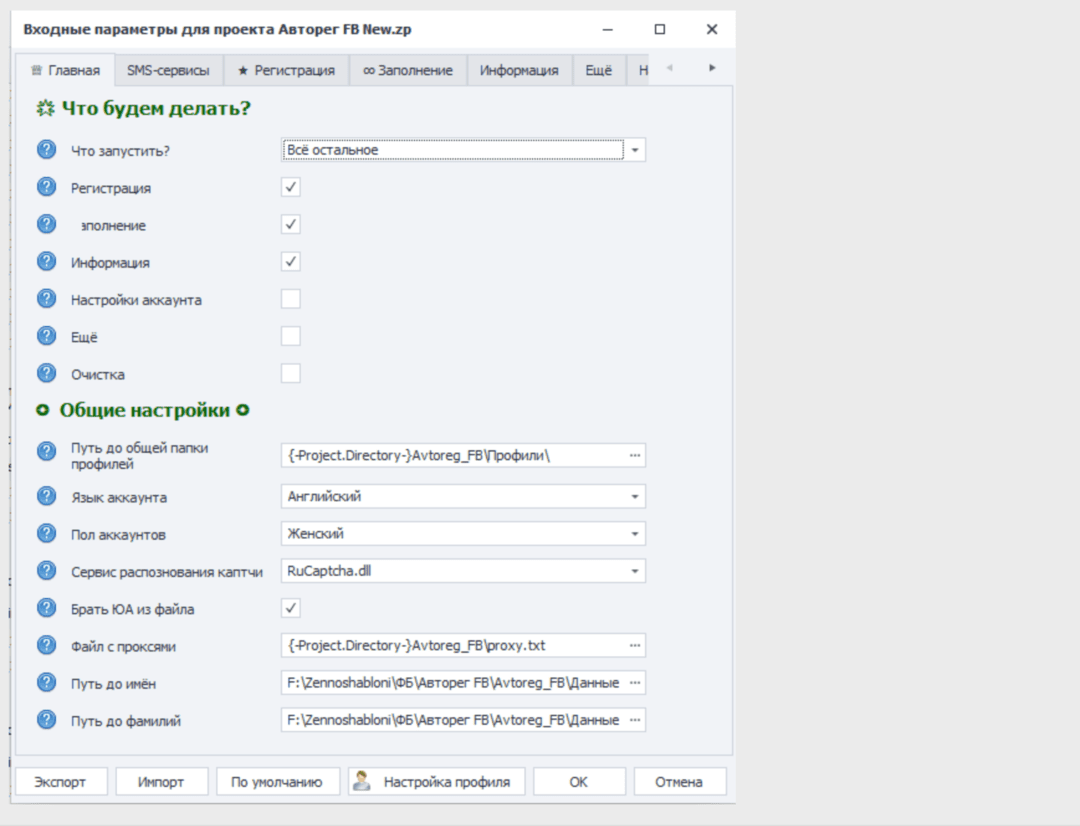Viewport: 1080px width, 826px height.
Task: Click help icon next to 'Что запустить?'
Action: pyautogui.click(x=46, y=150)
